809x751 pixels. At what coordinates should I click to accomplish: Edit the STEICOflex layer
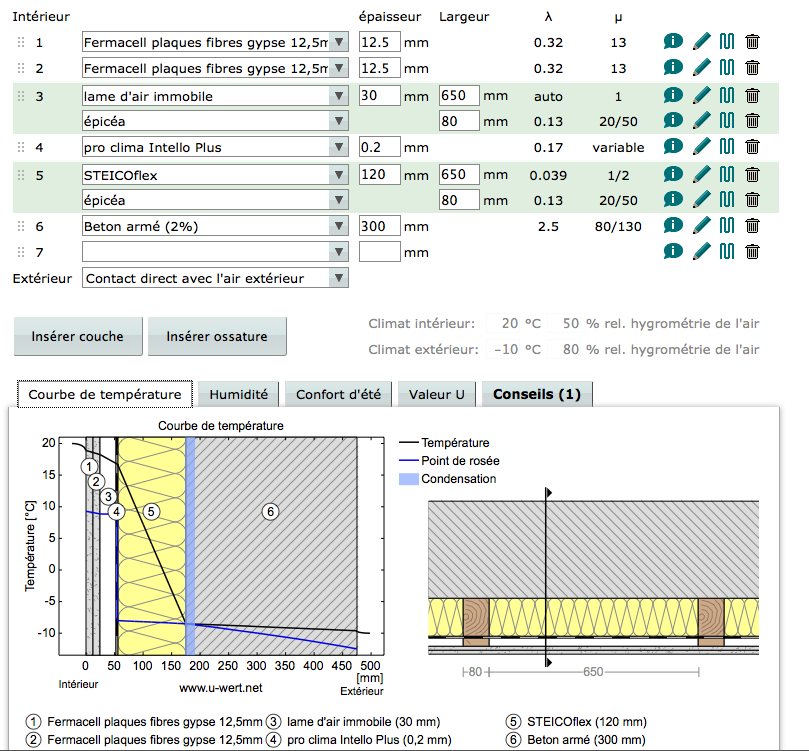click(x=701, y=174)
